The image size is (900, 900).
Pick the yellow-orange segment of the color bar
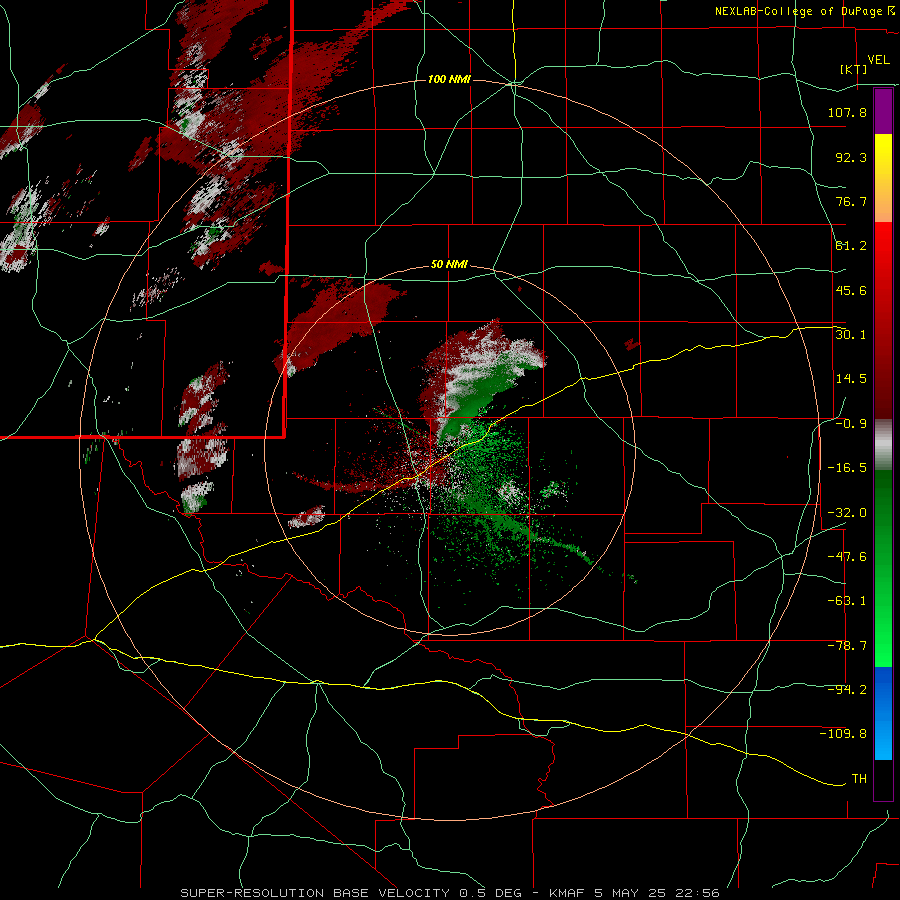pos(883,178)
